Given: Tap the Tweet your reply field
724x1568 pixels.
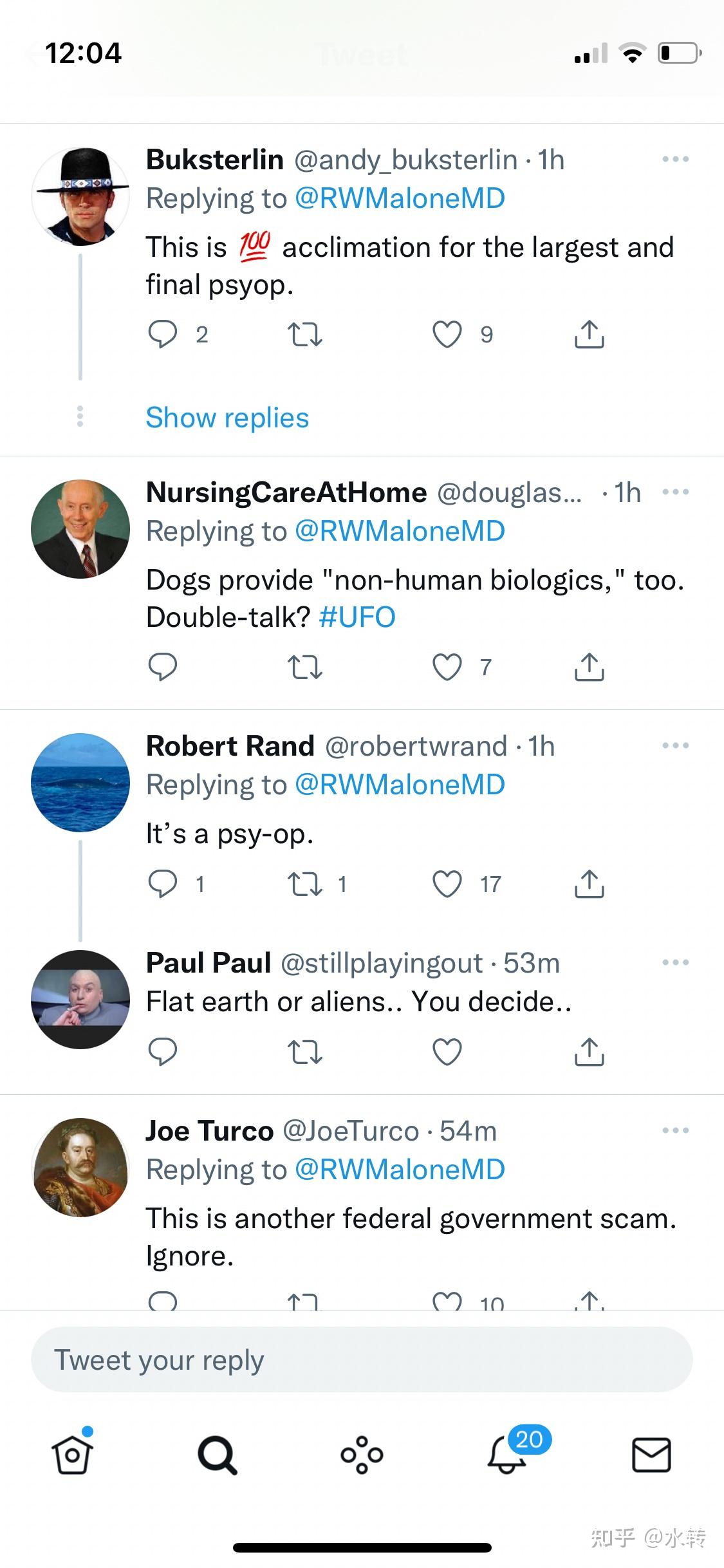Looking at the screenshot, I should pyautogui.click(x=362, y=1360).
